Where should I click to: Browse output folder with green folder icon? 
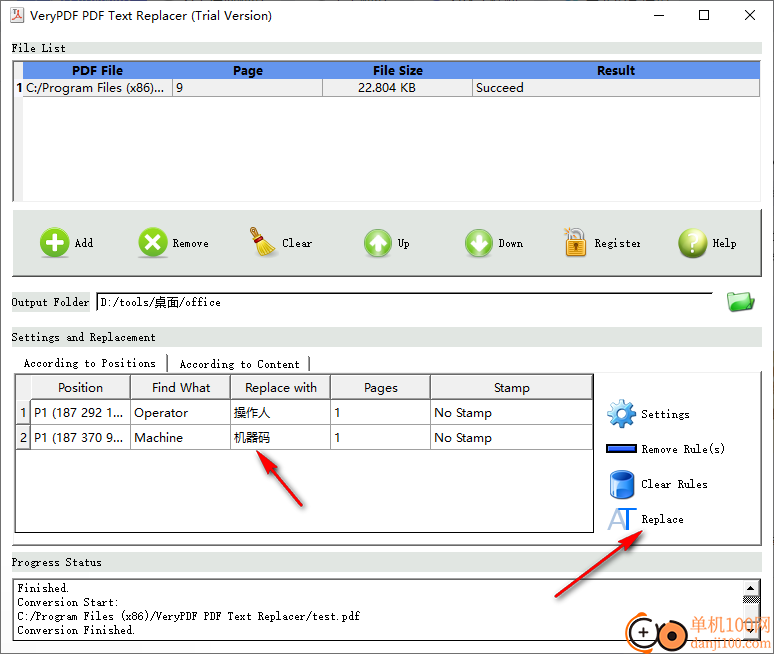click(x=740, y=302)
